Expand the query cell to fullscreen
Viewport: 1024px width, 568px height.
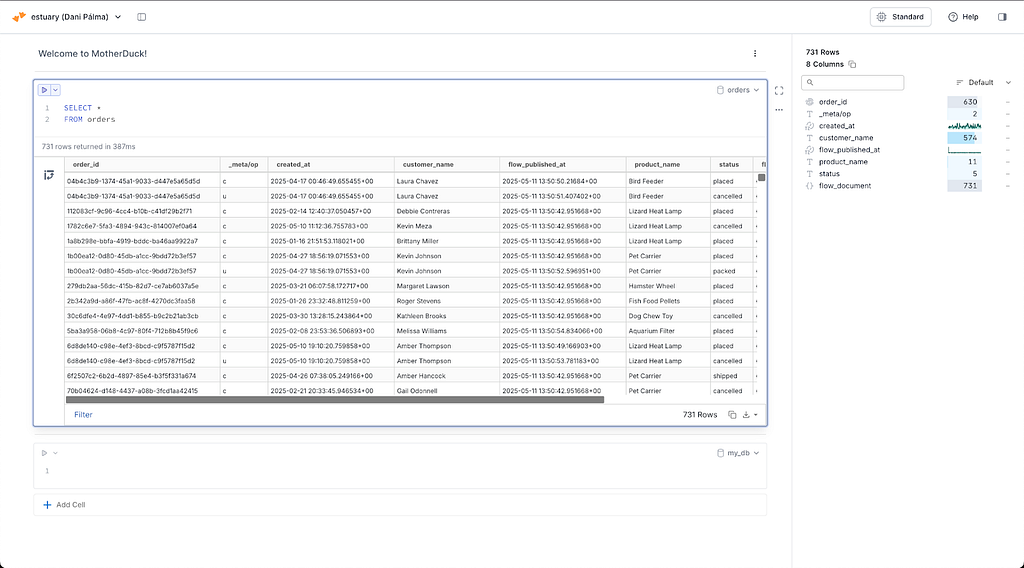click(x=779, y=91)
